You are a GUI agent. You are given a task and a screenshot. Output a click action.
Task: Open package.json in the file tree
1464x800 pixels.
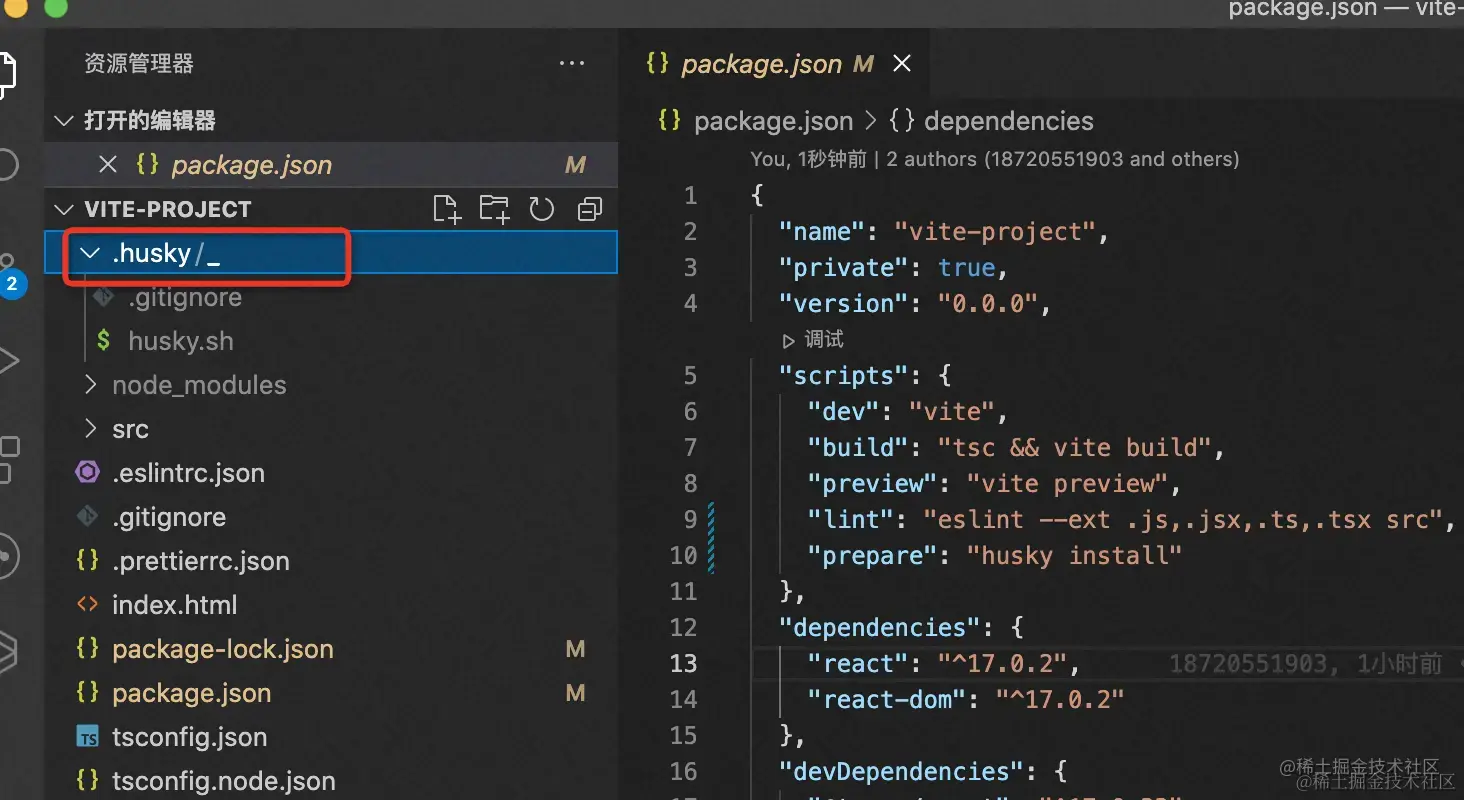pyautogui.click(x=191, y=693)
